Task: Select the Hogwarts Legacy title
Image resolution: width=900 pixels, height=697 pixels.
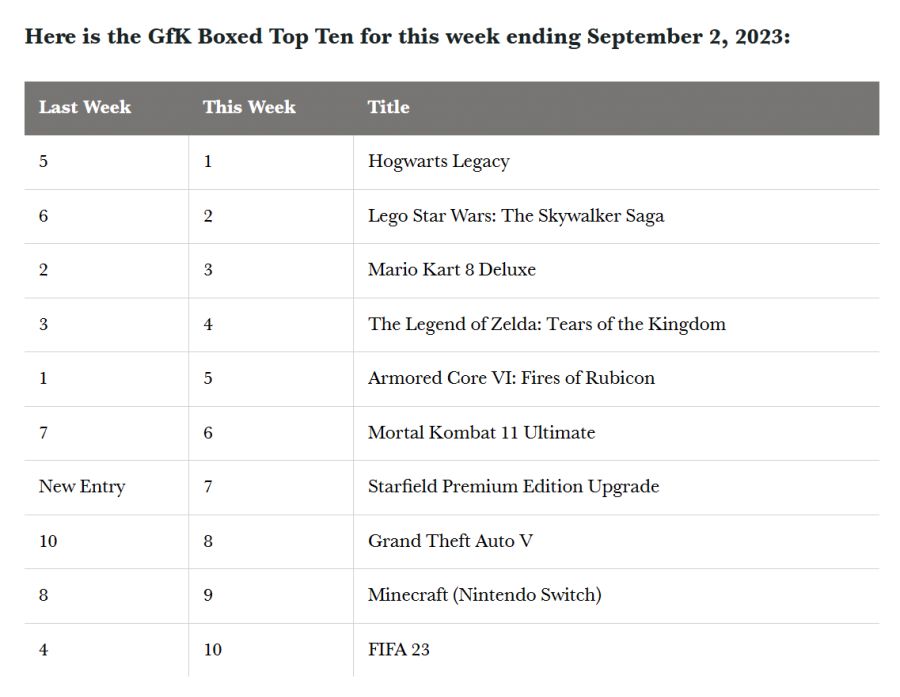Action: [438, 161]
